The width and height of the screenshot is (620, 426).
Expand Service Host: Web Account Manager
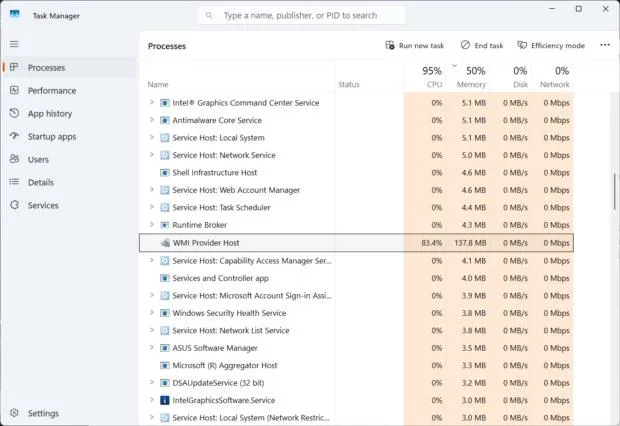pyautogui.click(x=151, y=189)
